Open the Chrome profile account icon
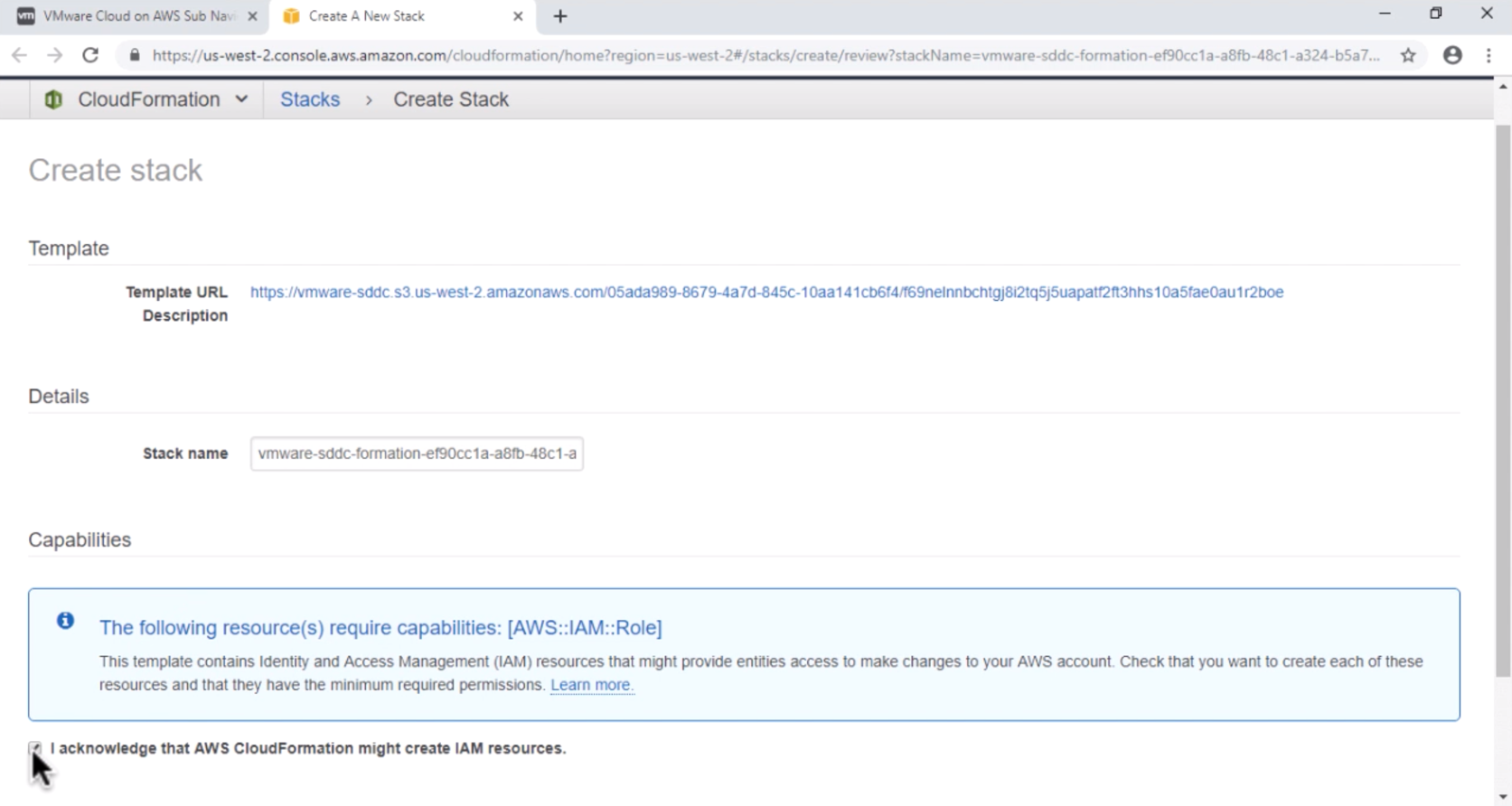The height and width of the screenshot is (806, 1512). [x=1452, y=55]
